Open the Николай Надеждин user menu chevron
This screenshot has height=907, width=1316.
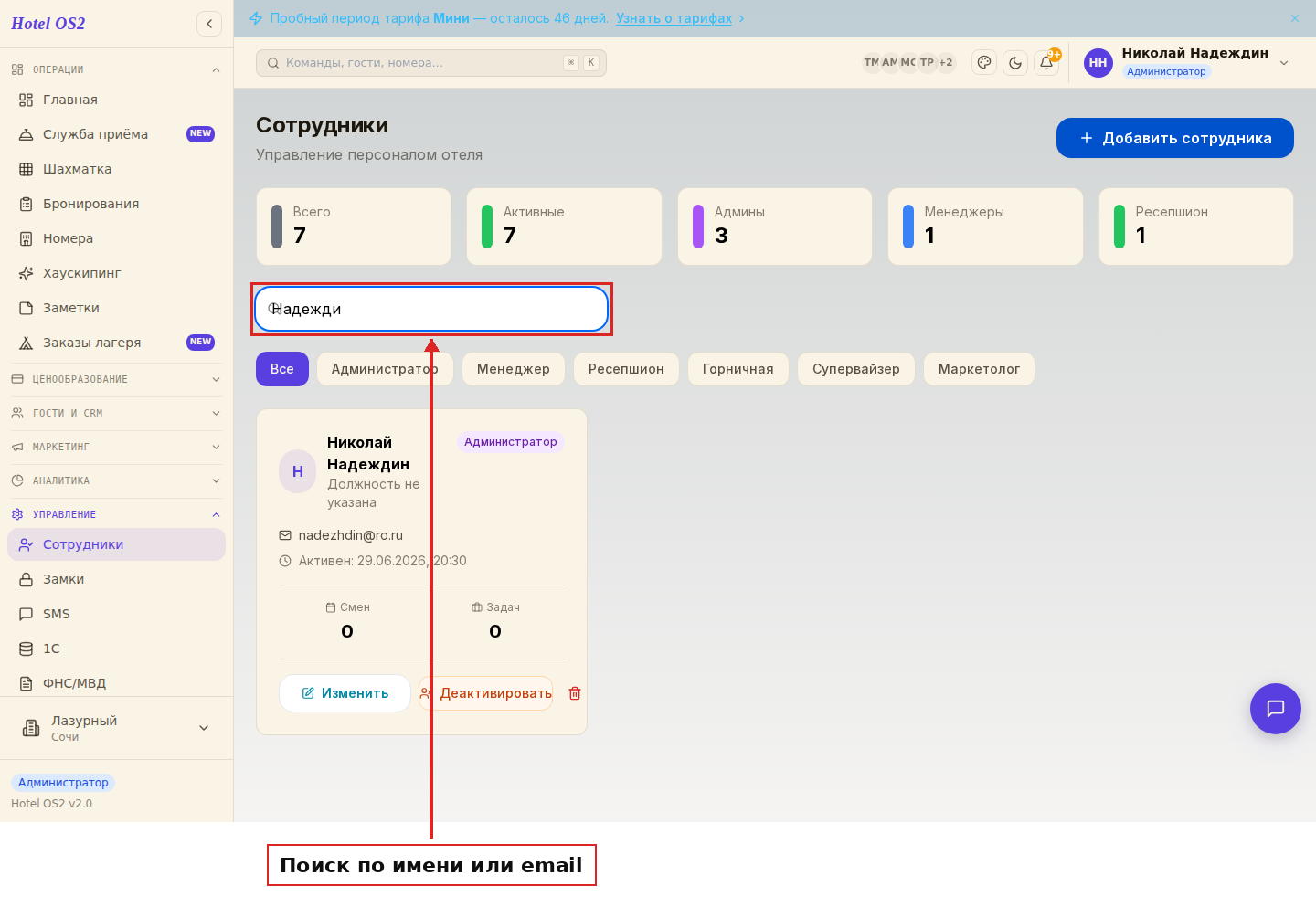(1284, 63)
